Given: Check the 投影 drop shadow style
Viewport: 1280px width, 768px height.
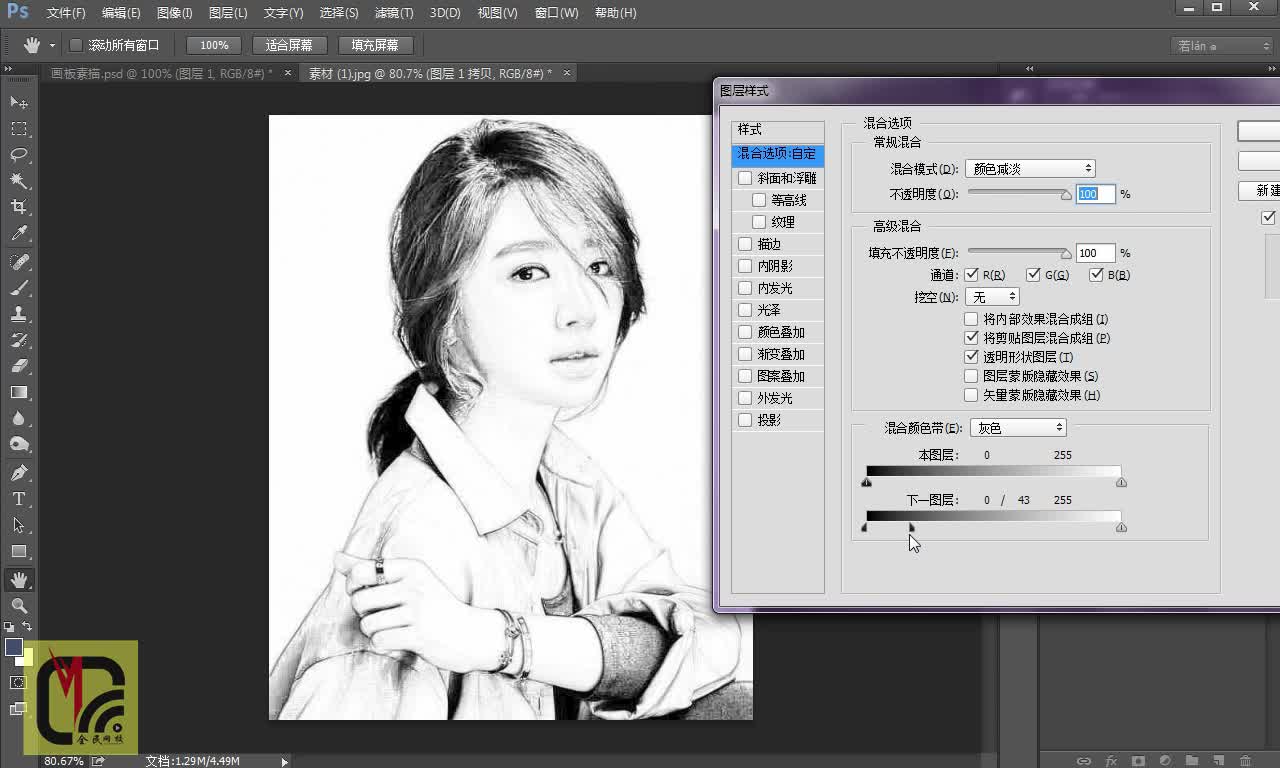Looking at the screenshot, I should [745, 420].
